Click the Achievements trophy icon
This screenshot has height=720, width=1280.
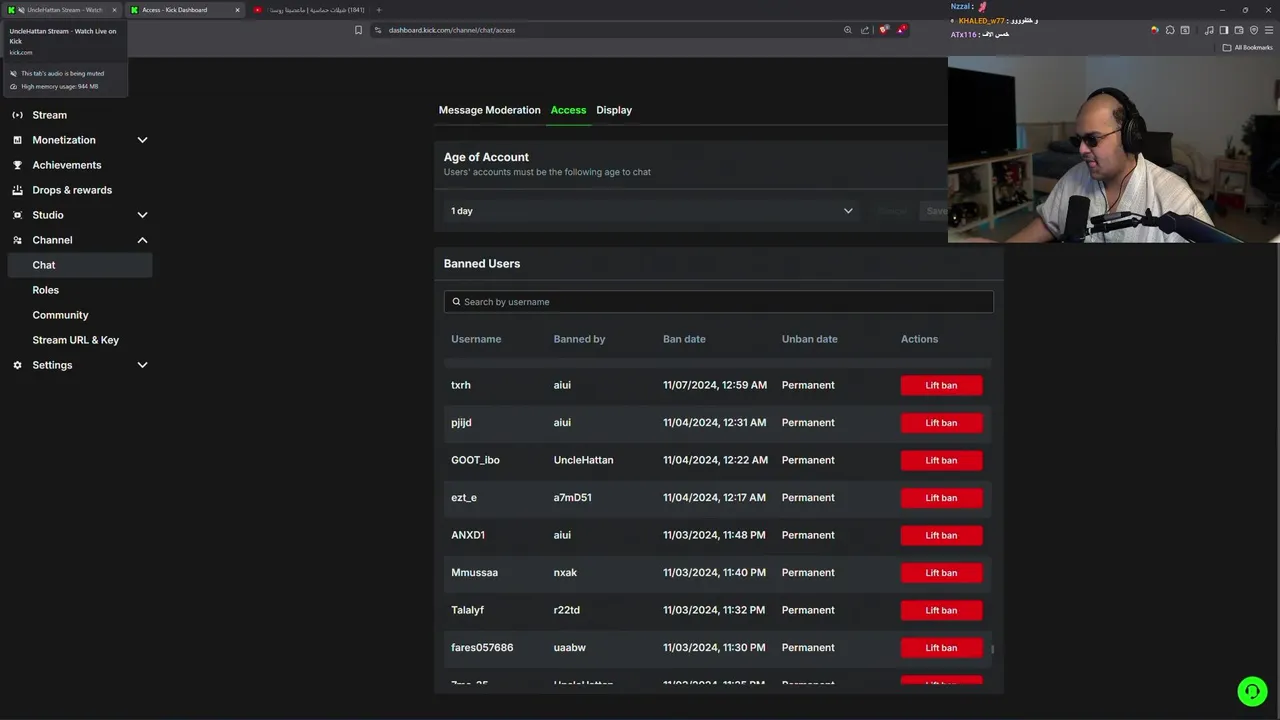point(17,165)
